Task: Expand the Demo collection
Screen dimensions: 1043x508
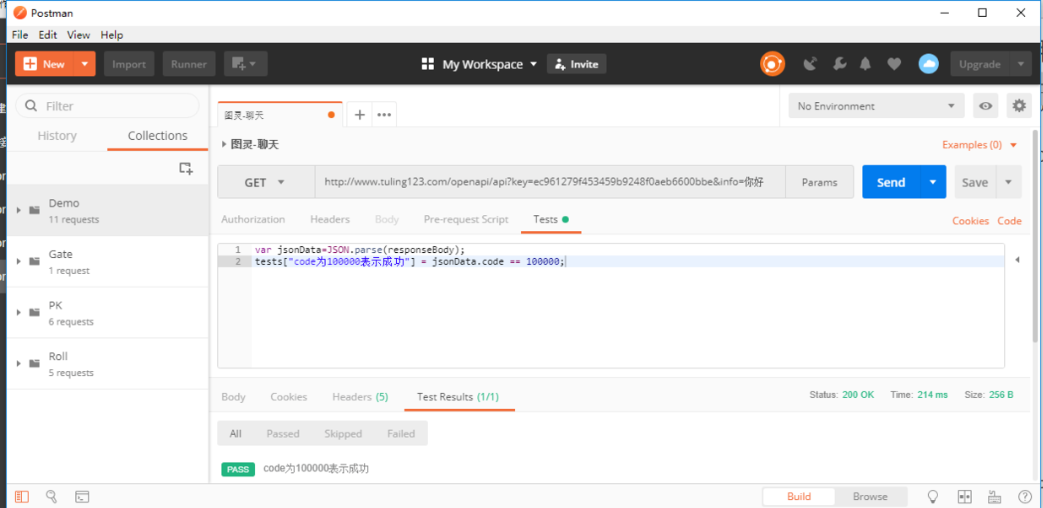Action: [x=19, y=210]
